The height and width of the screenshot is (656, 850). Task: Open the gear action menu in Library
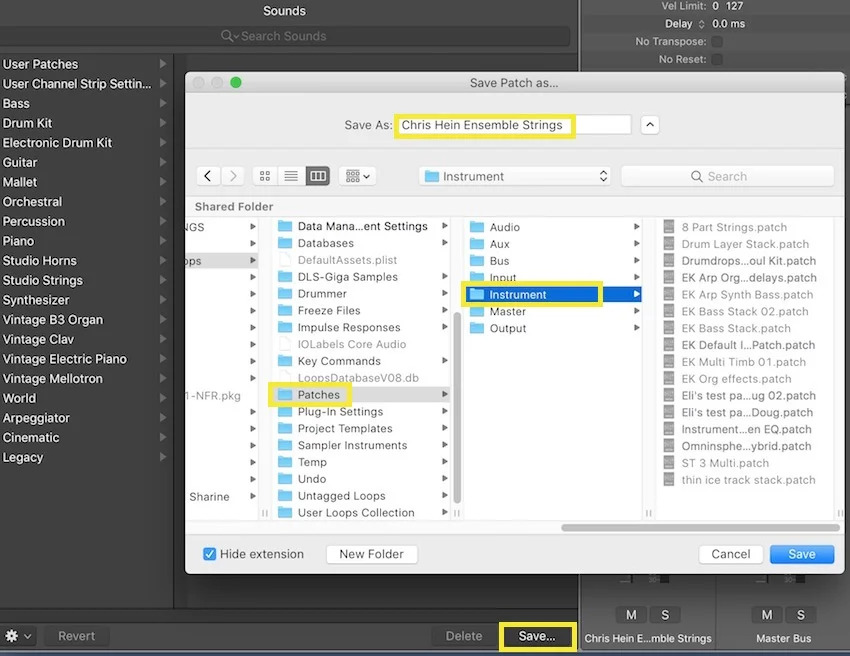(x=18, y=636)
